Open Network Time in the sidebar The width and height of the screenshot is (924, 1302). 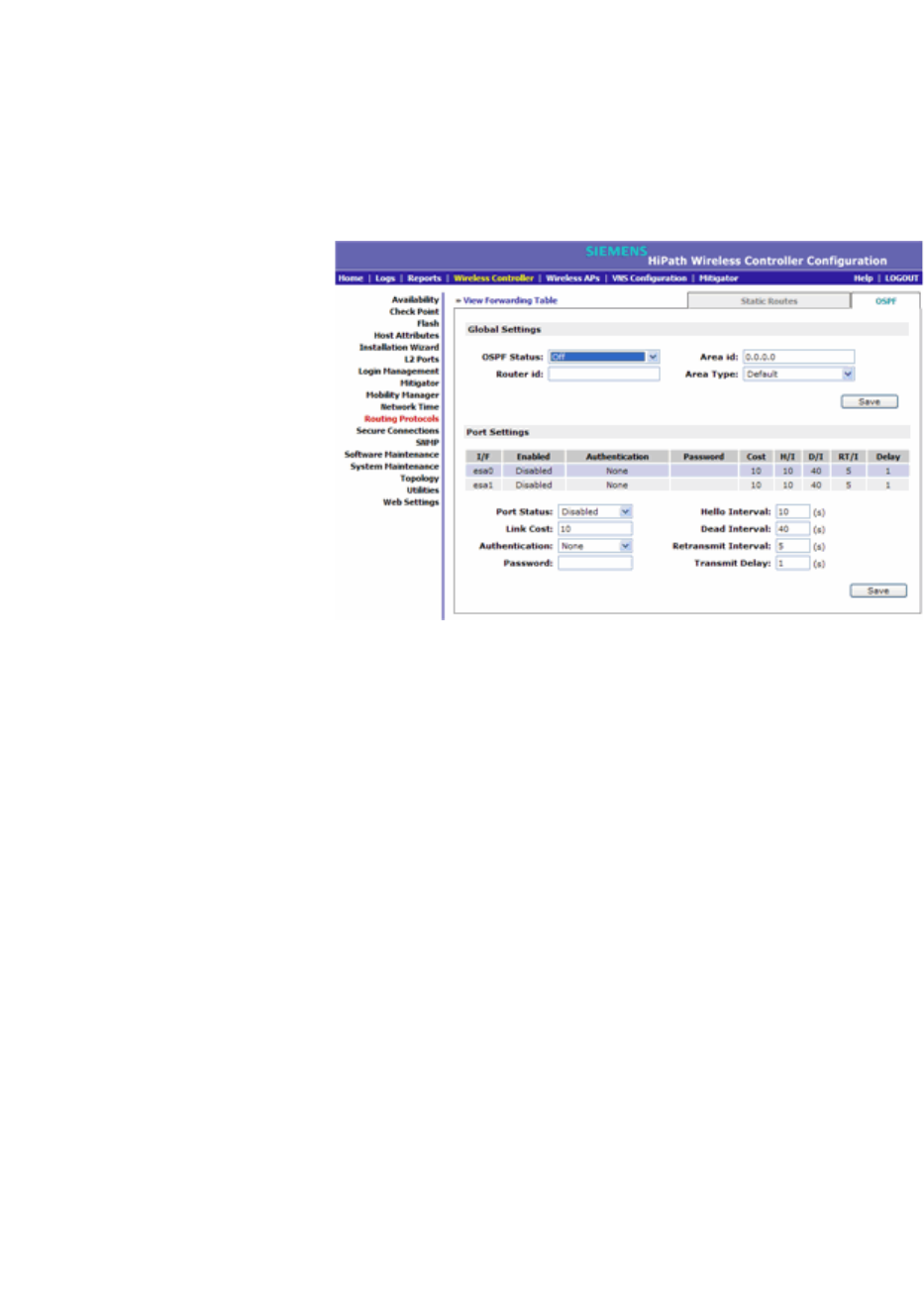[410, 406]
